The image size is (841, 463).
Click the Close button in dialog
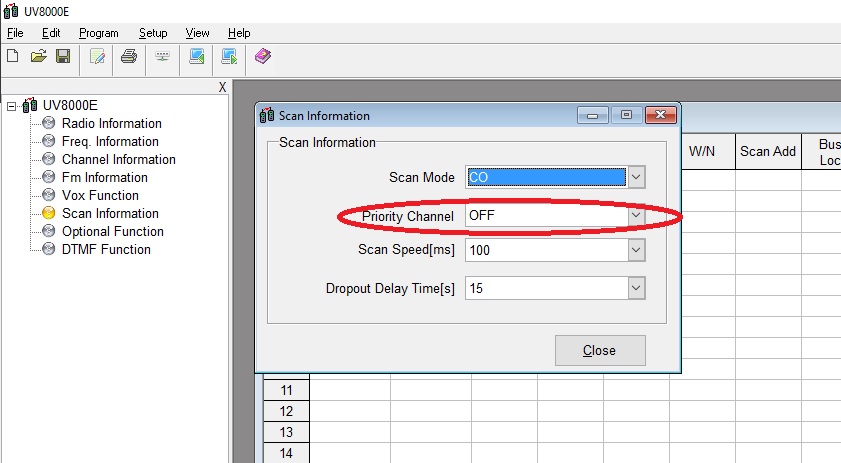(600, 350)
